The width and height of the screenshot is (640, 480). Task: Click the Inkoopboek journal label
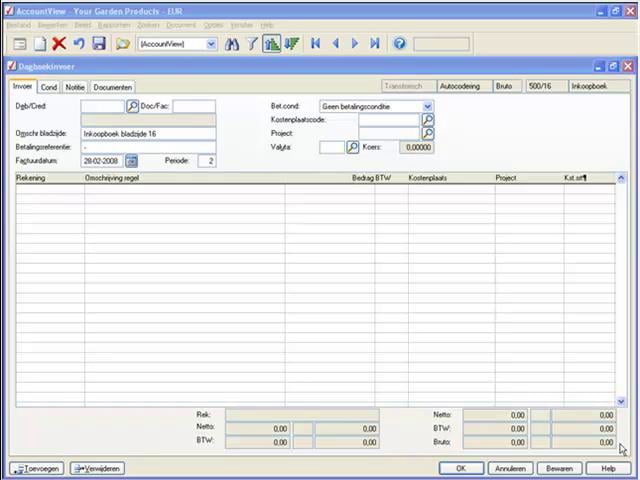pos(599,86)
